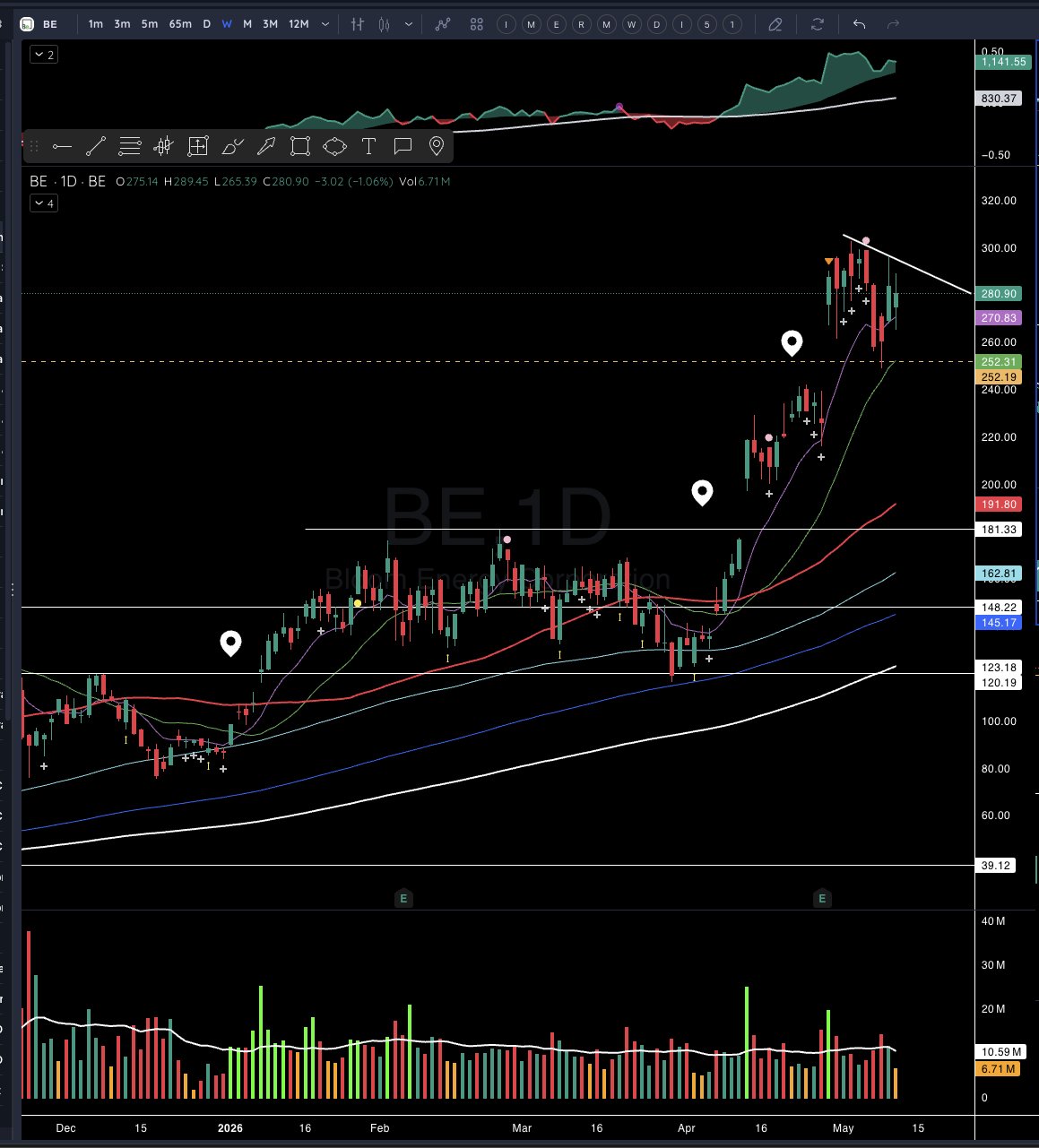
Task: Pick the rectangle shape drawing tool
Action: pyautogui.click(x=300, y=146)
